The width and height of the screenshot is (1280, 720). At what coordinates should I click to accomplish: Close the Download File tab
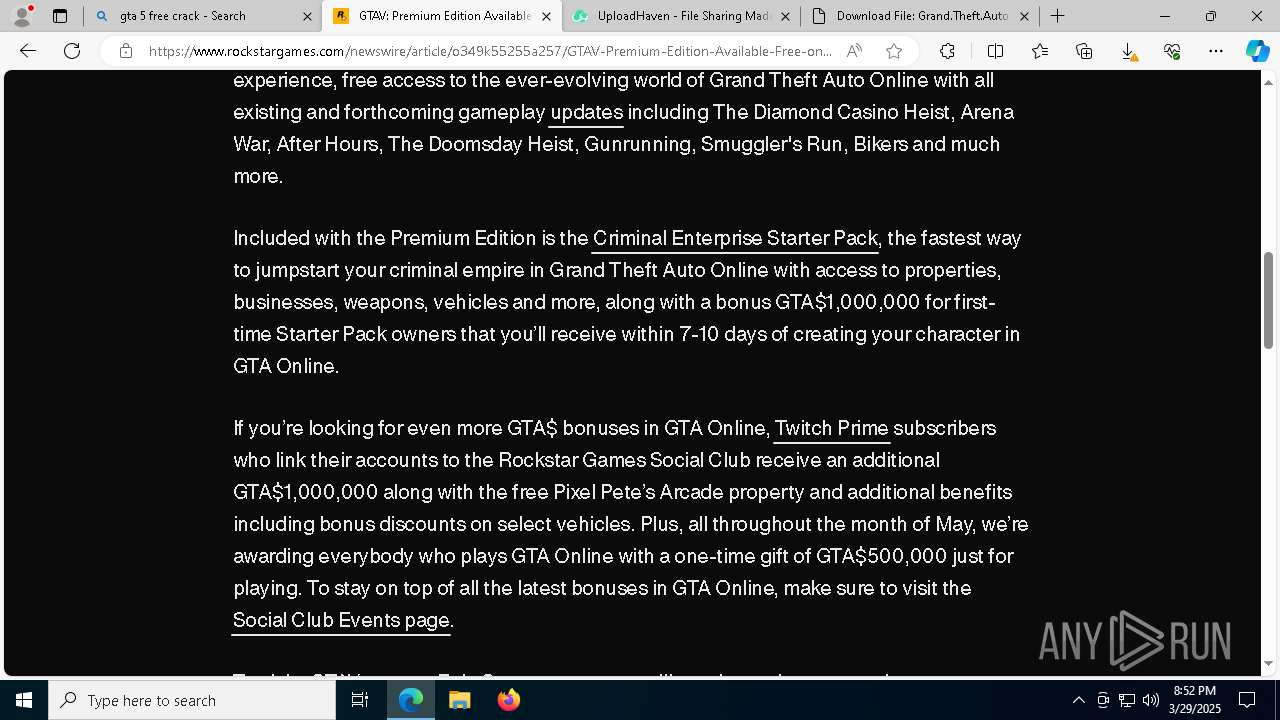click(x=1025, y=16)
